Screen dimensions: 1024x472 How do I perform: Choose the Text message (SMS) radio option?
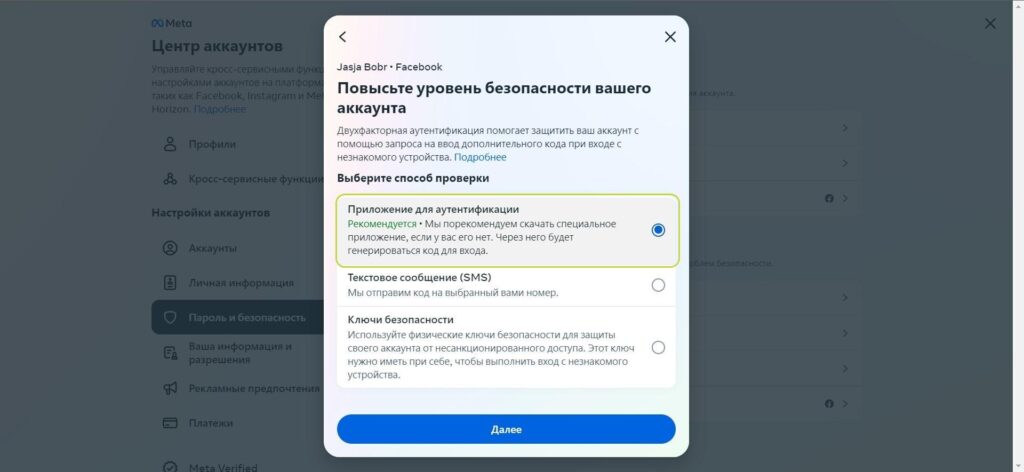click(658, 285)
